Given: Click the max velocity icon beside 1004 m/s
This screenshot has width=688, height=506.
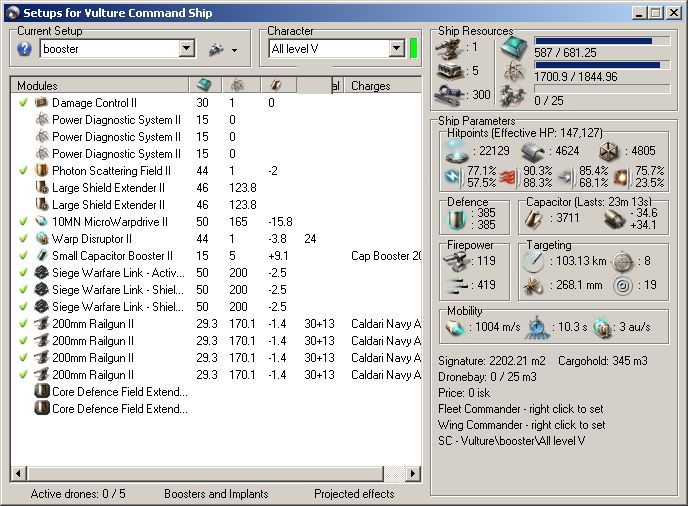Looking at the screenshot, I should (455, 327).
